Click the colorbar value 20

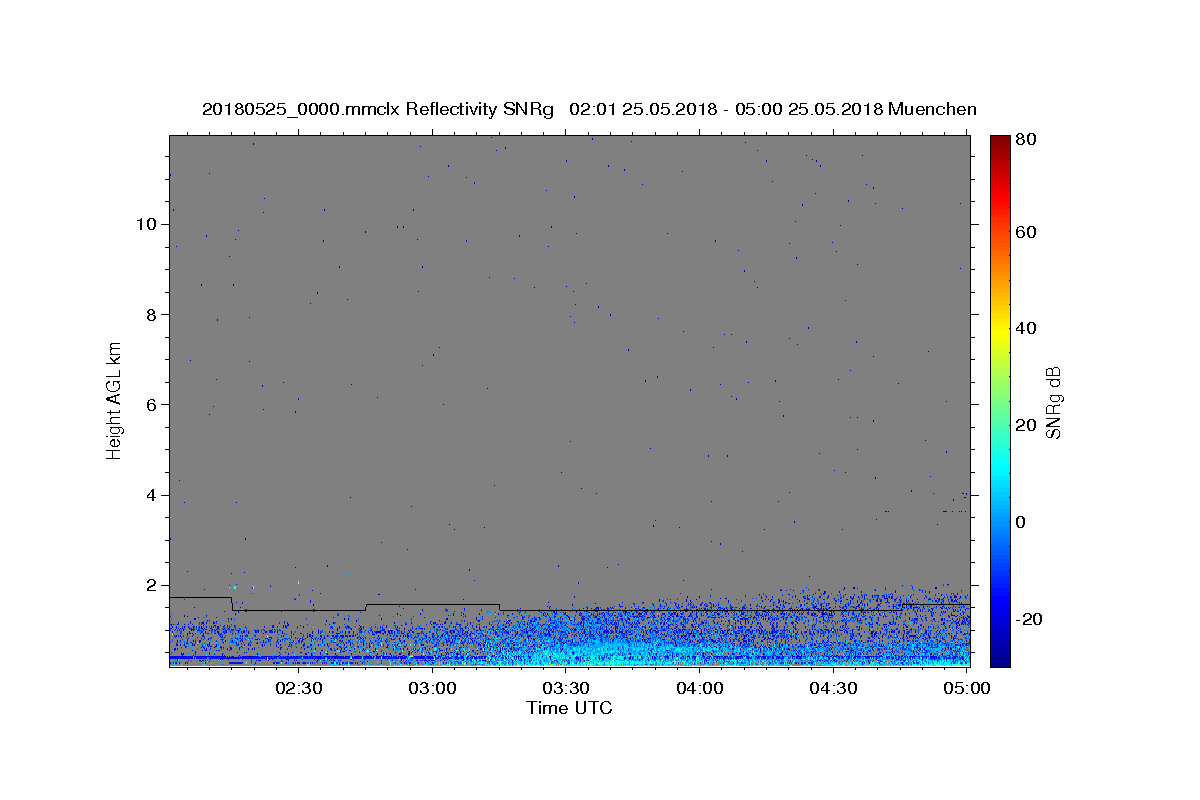pyautogui.click(x=1028, y=425)
